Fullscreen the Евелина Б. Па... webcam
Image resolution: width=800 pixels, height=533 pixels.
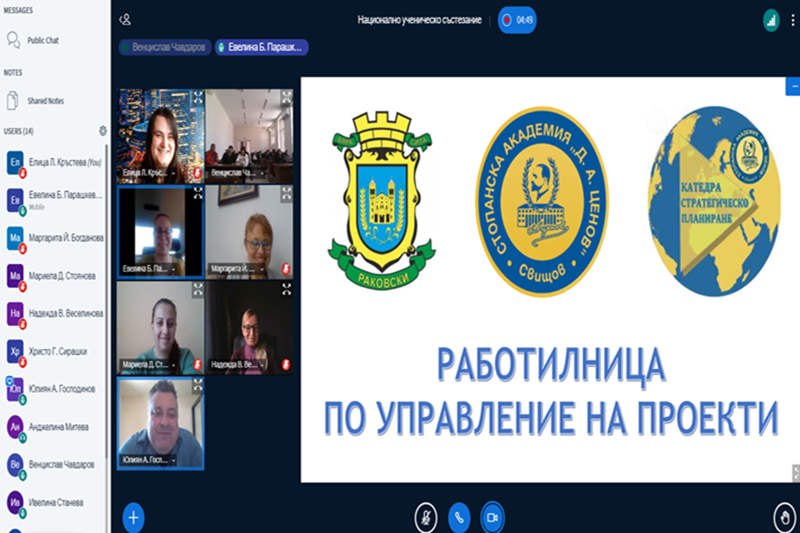[197, 193]
